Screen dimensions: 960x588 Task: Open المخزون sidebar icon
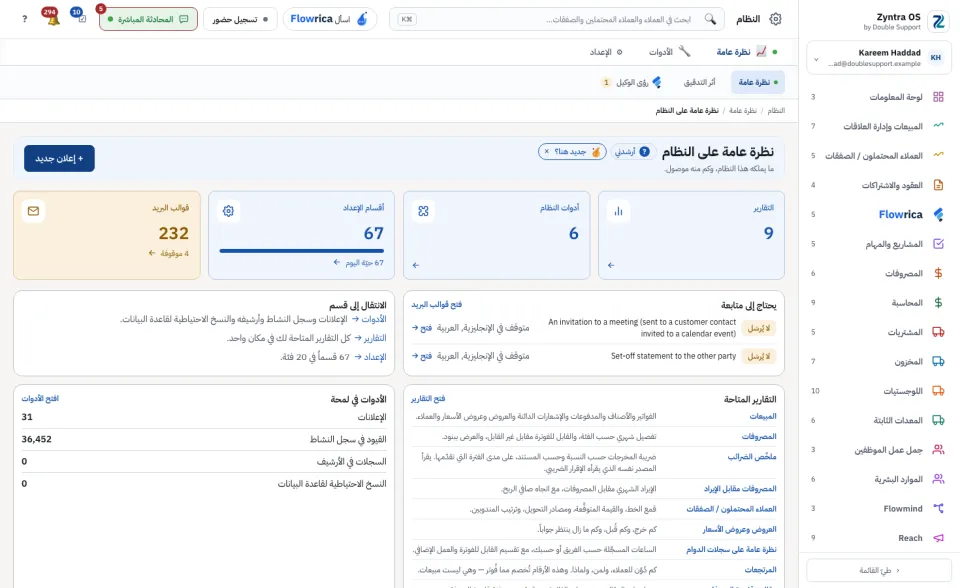pos(938,361)
